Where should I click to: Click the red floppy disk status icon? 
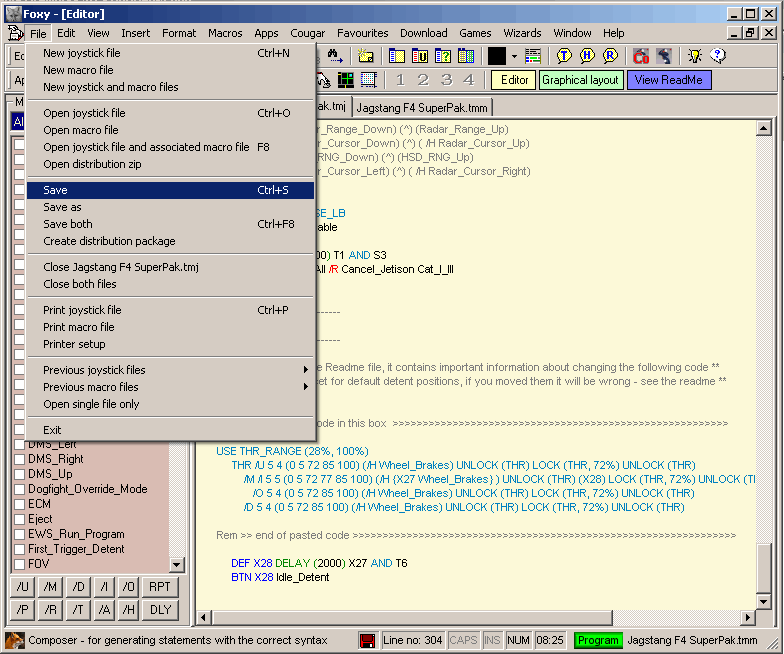coord(368,640)
